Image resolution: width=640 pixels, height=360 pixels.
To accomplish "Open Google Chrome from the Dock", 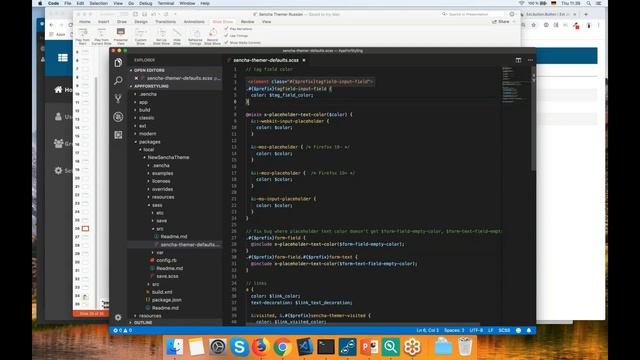I will point(282,347).
